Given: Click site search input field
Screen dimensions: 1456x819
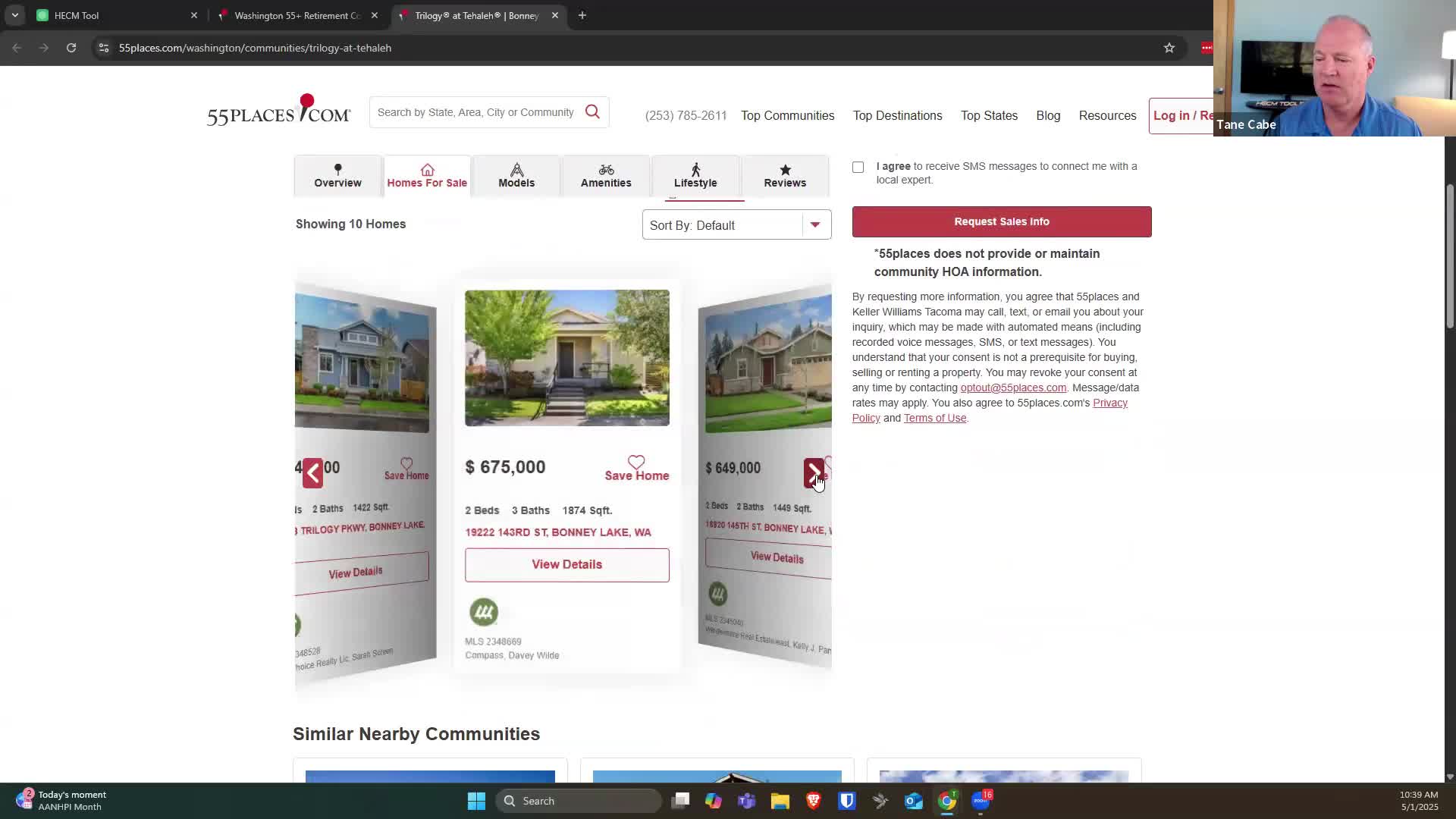Looking at the screenshot, I should coord(476,112).
